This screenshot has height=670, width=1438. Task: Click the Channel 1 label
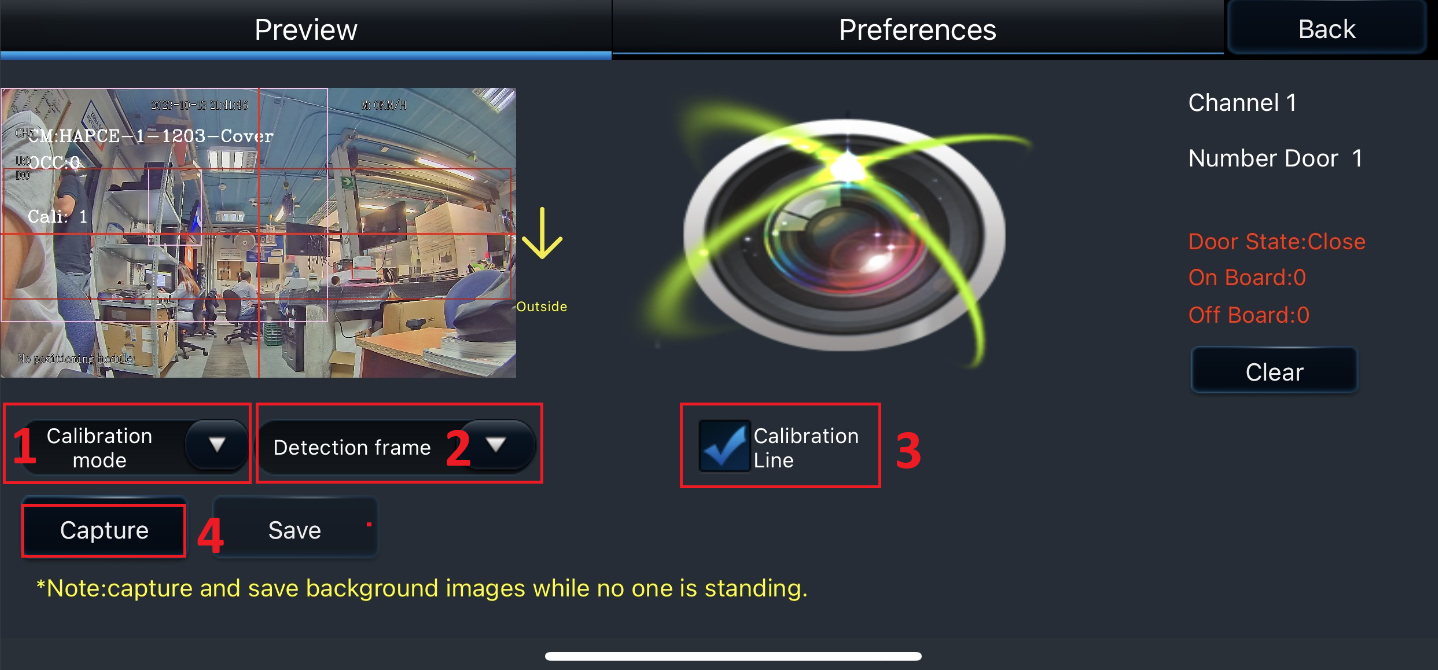coord(1242,103)
